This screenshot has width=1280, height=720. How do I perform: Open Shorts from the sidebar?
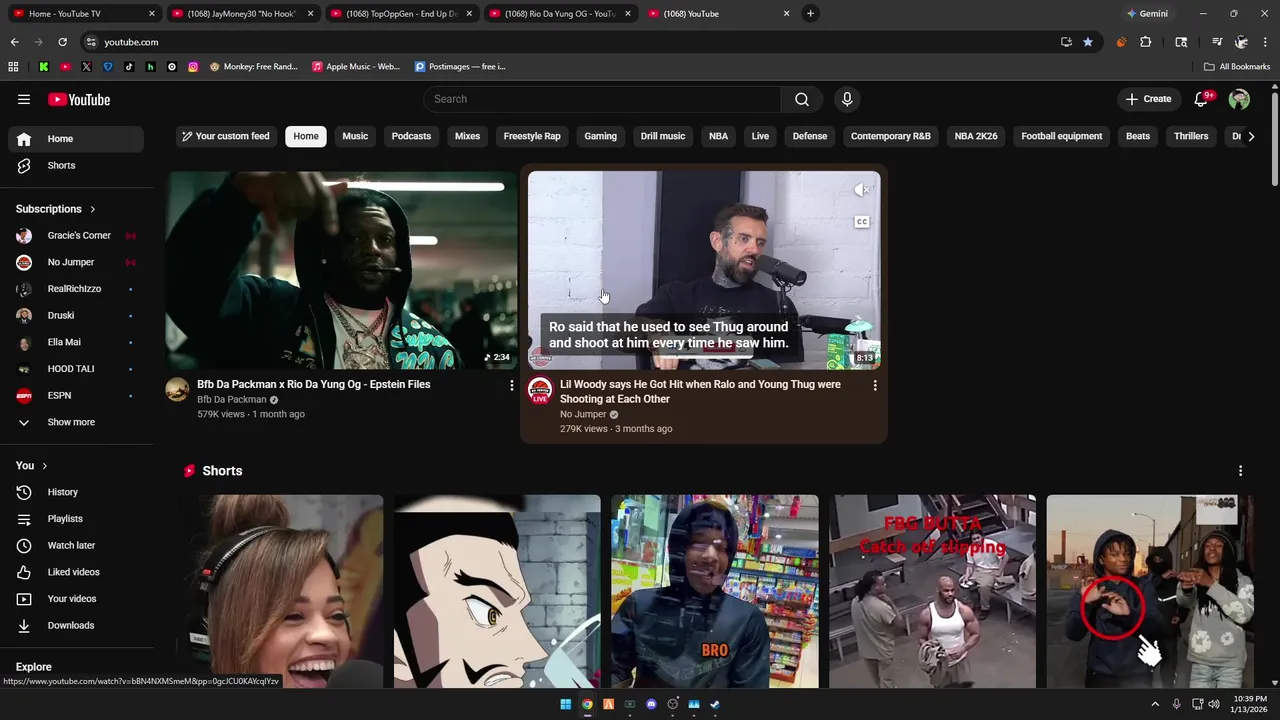[x=76, y=165]
